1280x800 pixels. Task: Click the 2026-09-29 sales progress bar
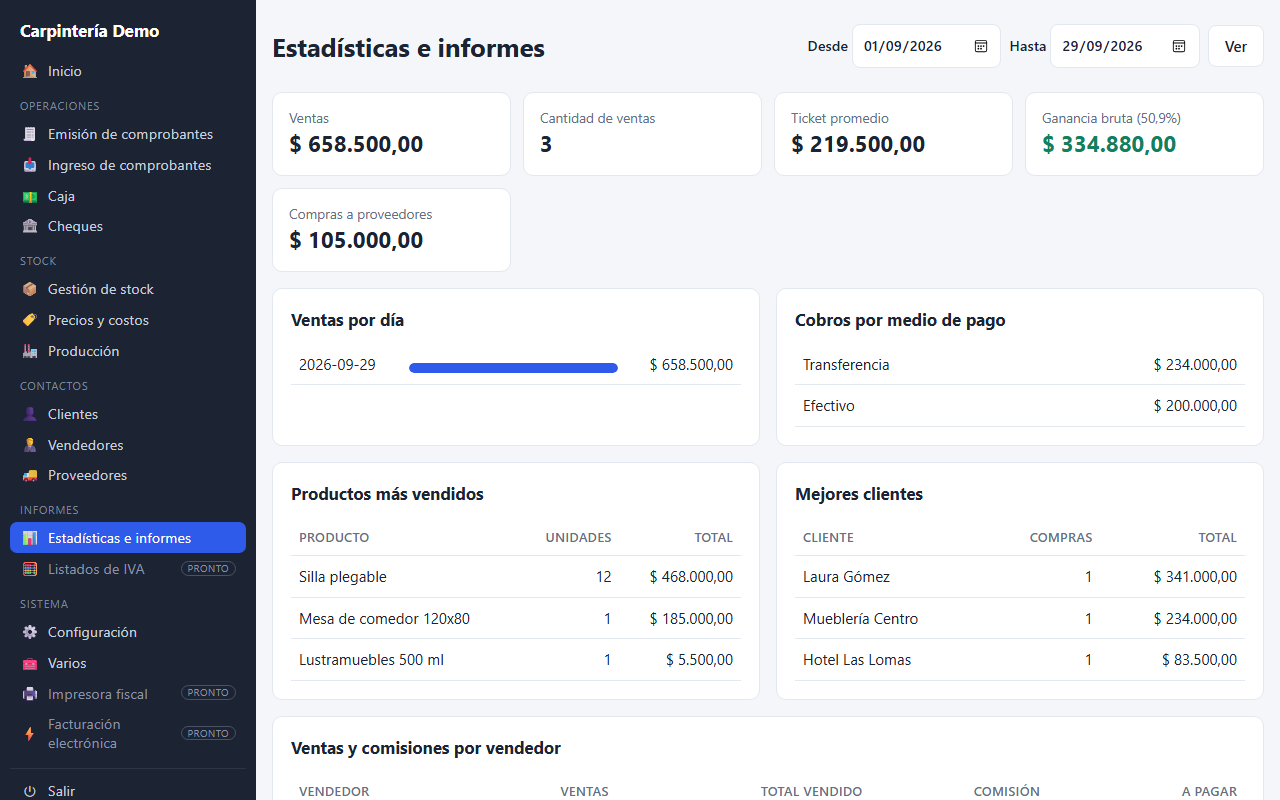[513, 368]
